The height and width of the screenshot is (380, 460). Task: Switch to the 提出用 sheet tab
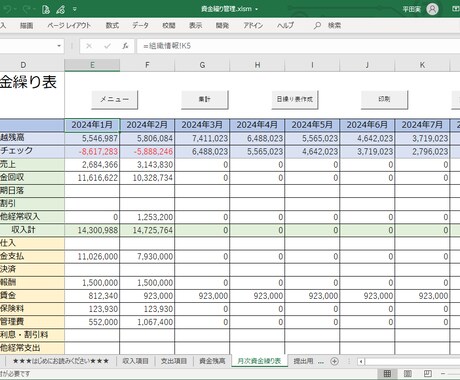(303, 361)
